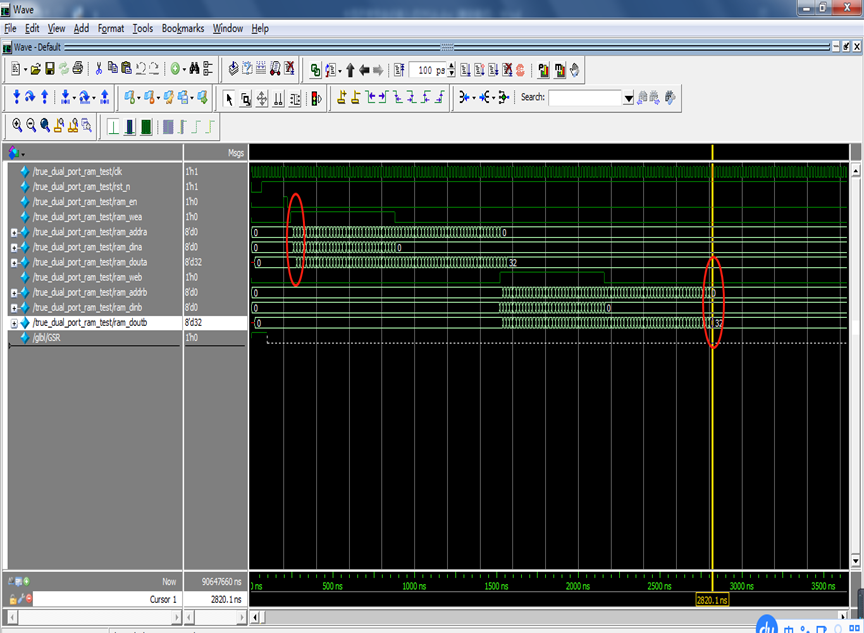Click the Find Next Transition icon
The height and width of the screenshot is (633, 864).
384,98
